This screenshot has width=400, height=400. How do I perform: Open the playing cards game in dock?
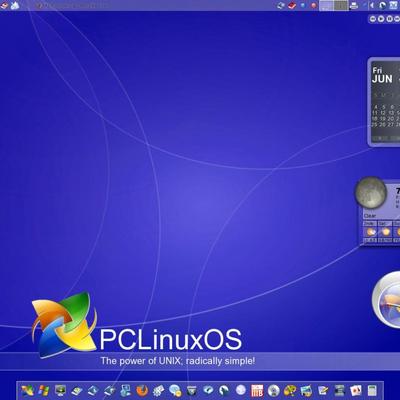click(x=356, y=390)
